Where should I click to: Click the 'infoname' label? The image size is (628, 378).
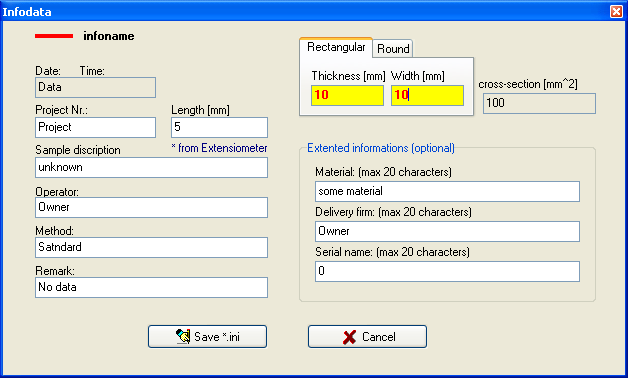[x=109, y=36]
